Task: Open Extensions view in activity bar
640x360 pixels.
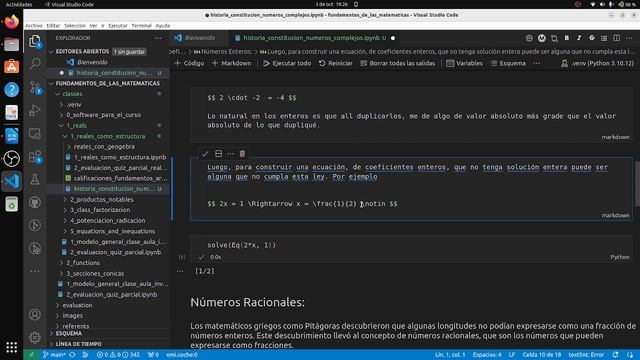Action: point(35,156)
